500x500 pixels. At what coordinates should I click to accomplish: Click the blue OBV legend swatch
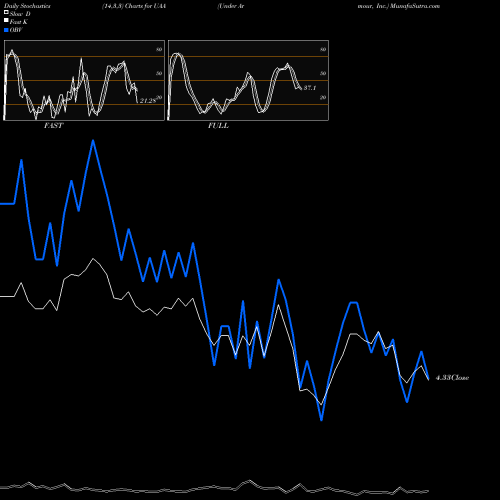point(6,30)
